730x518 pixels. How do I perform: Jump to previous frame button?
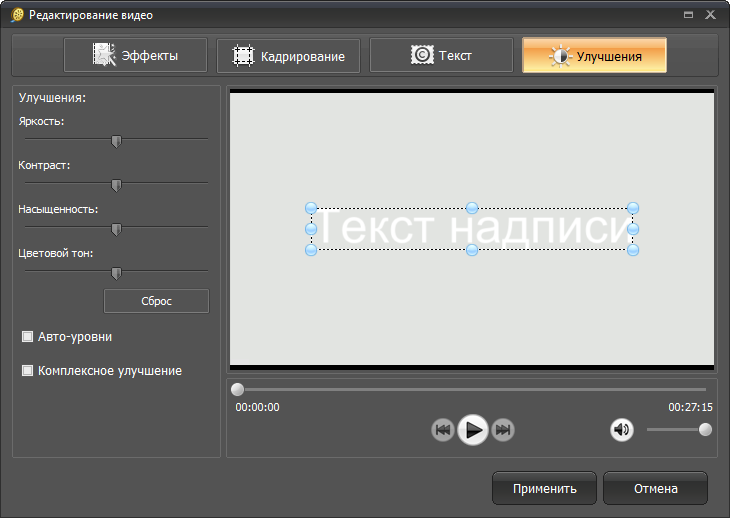[x=443, y=430]
